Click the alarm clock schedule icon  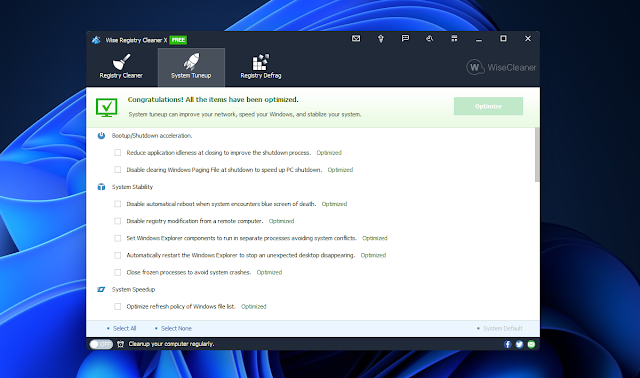pos(120,344)
